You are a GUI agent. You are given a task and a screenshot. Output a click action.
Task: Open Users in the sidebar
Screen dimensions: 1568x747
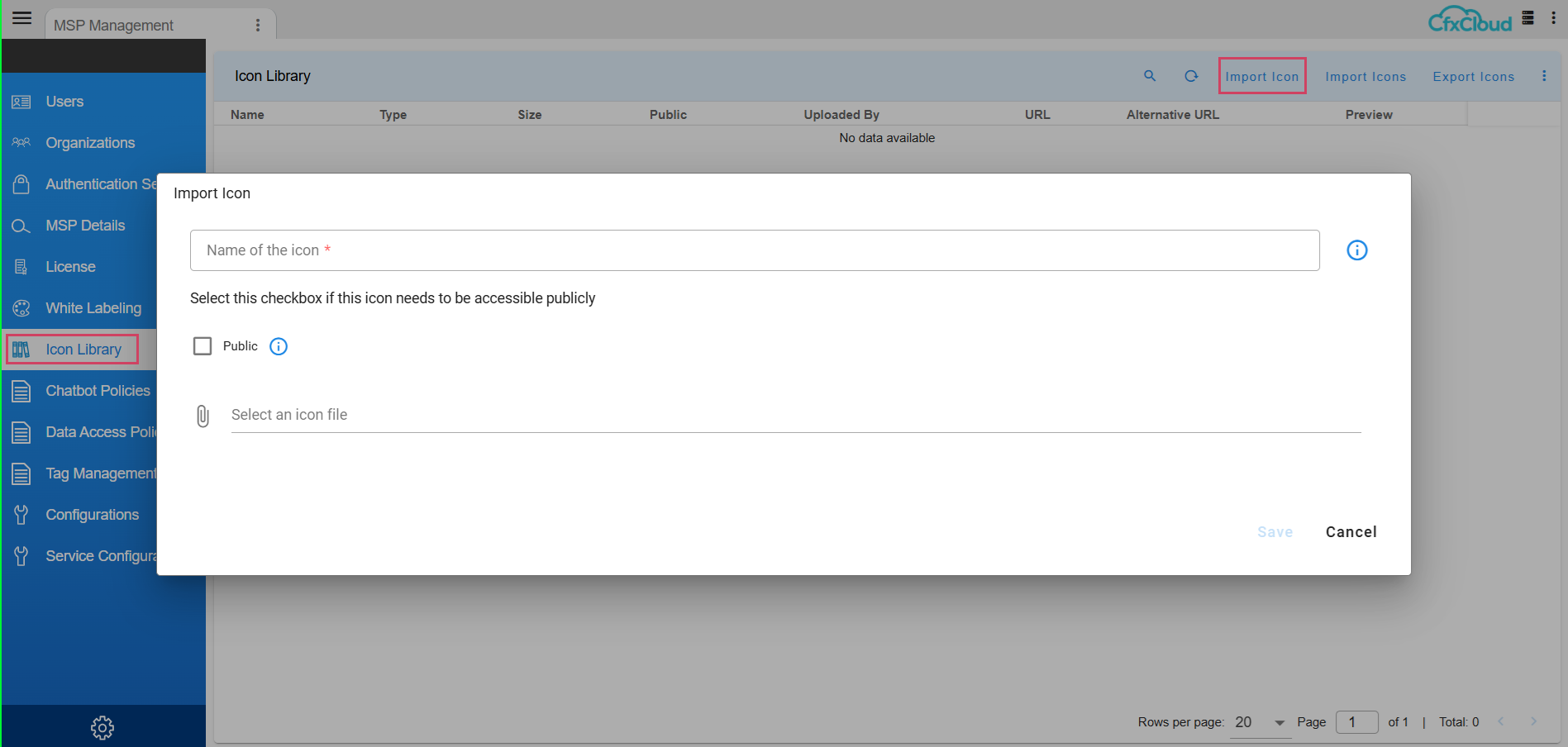tap(64, 102)
